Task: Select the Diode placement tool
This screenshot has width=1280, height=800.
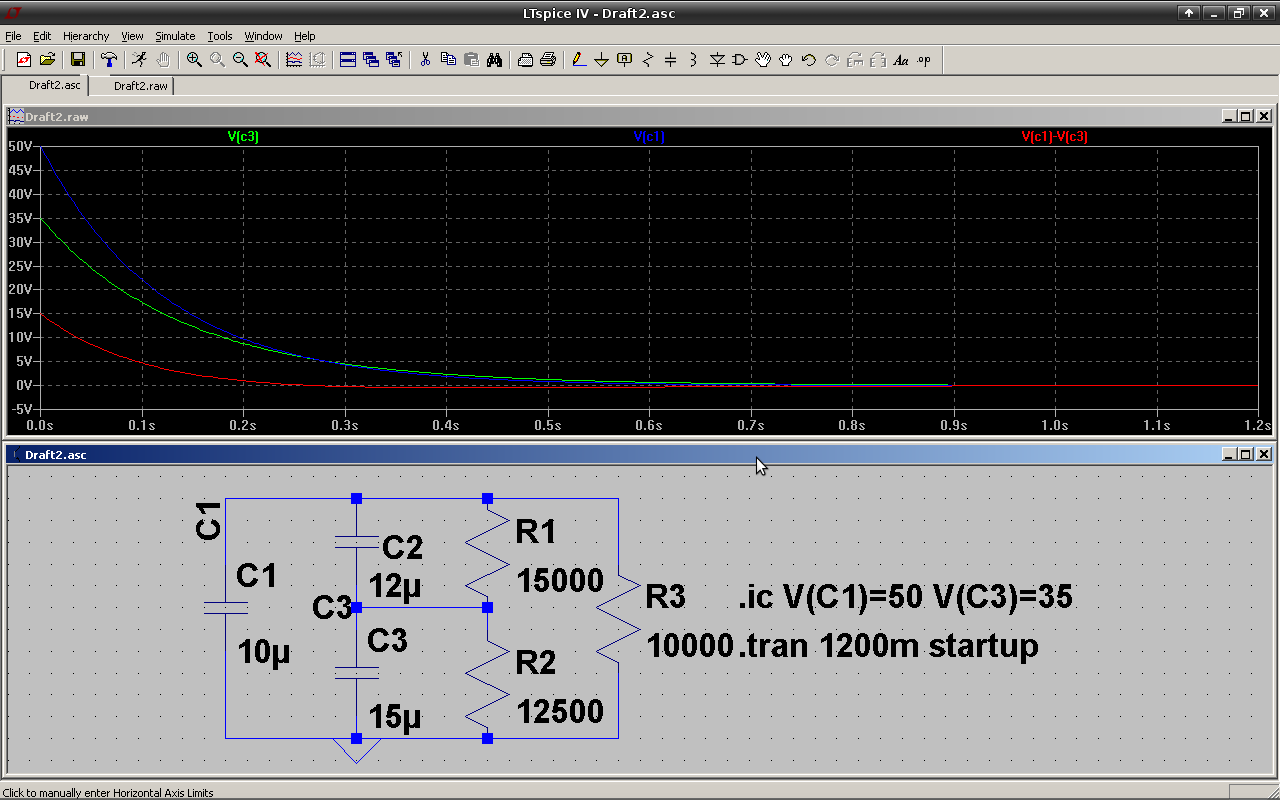Action: coord(717,60)
